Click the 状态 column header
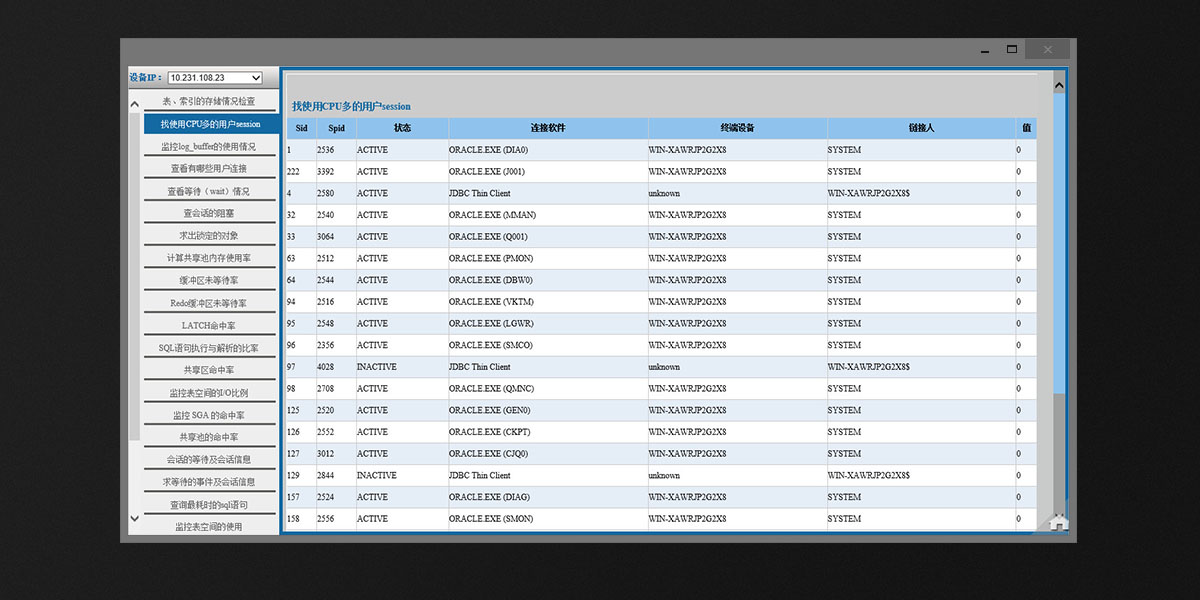The height and width of the screenshot is (600, 1200). [402, 128]
